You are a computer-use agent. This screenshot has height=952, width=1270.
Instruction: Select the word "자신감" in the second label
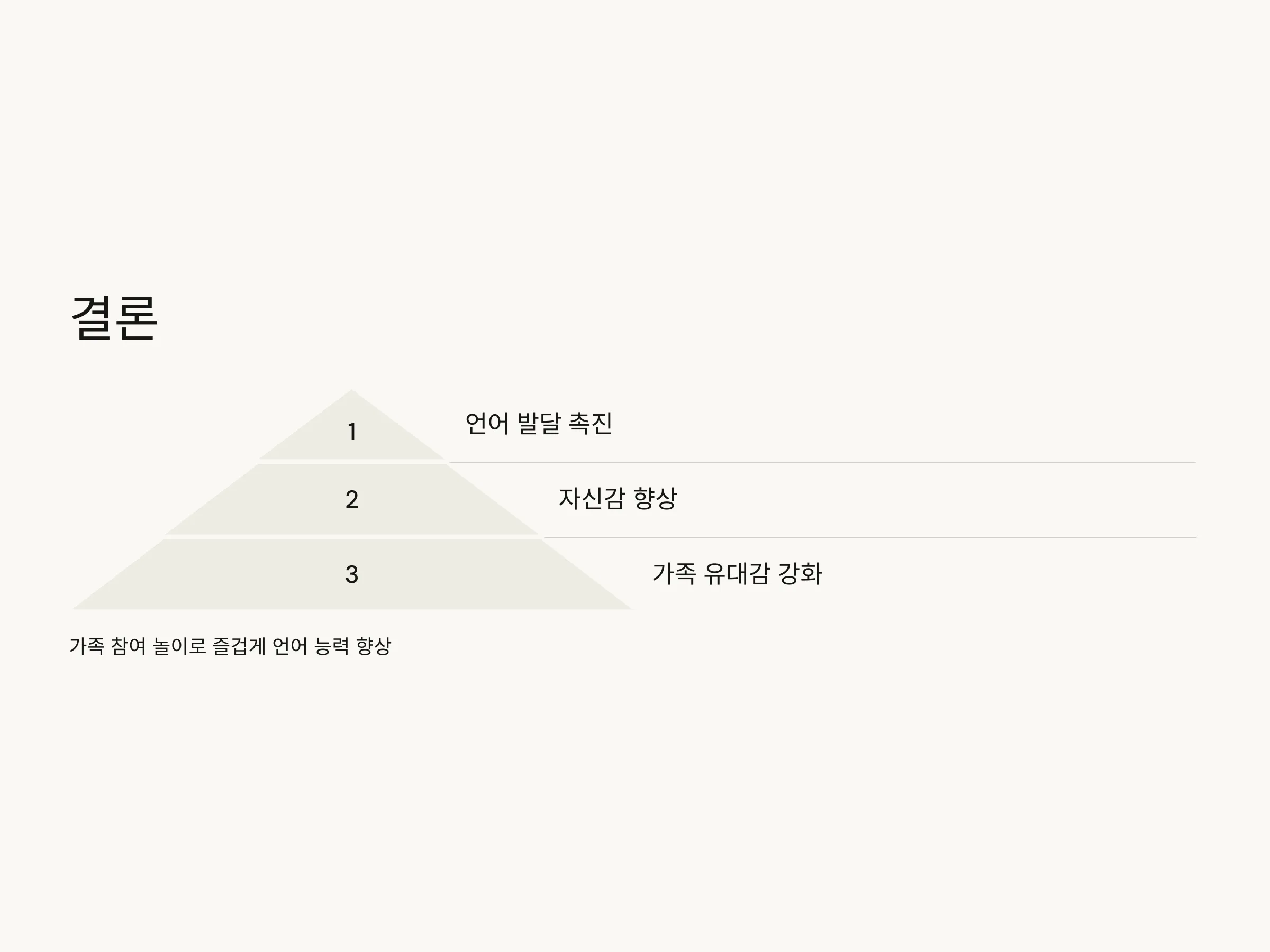(592, 498)
